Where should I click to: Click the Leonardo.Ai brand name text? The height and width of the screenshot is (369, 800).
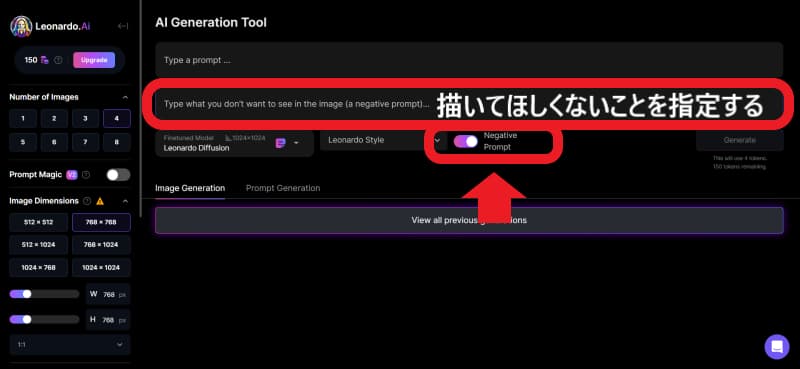pyautogui.click(x=63, y=27)
